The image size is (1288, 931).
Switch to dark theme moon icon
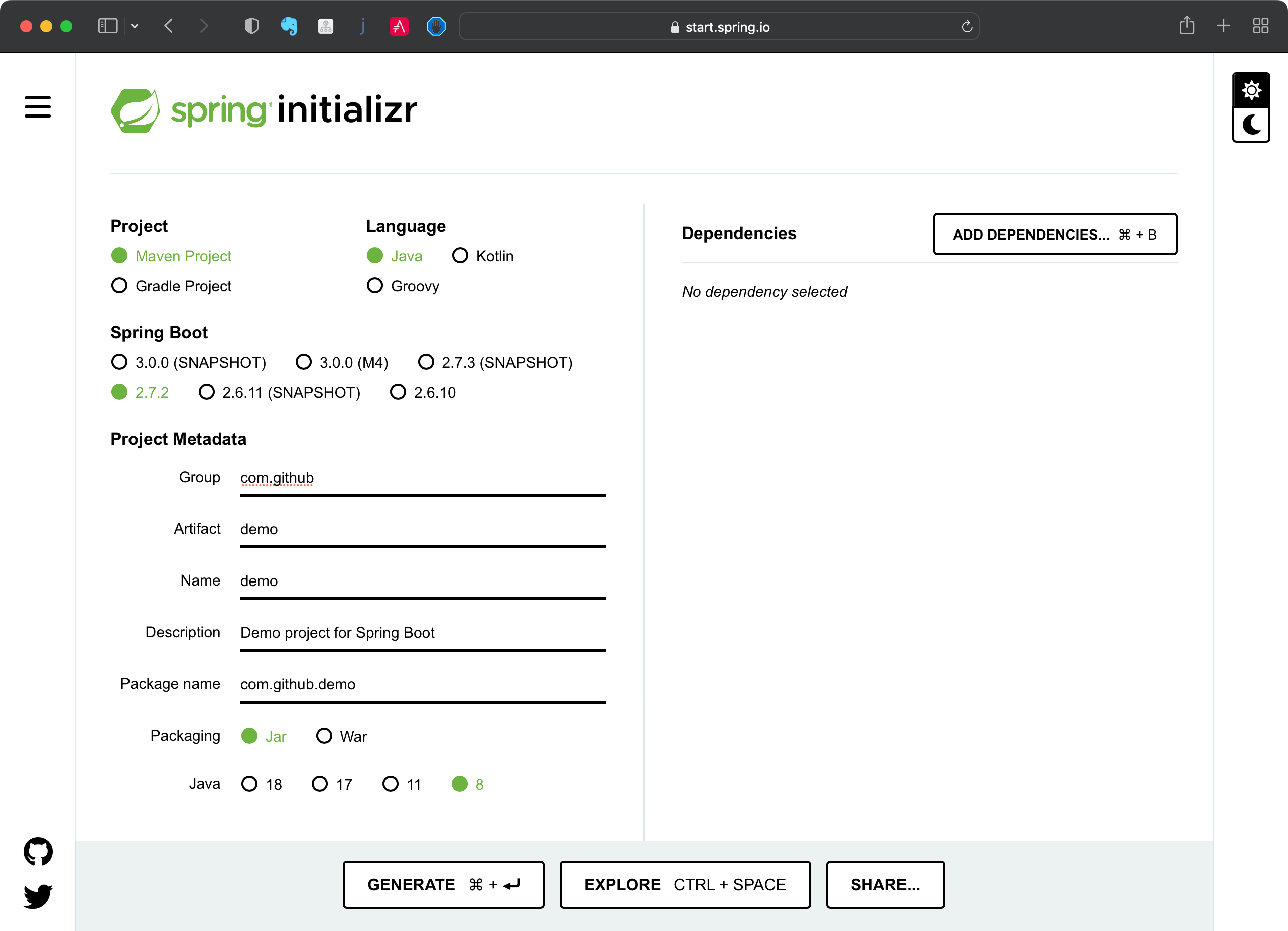(x=1251, y=125)
